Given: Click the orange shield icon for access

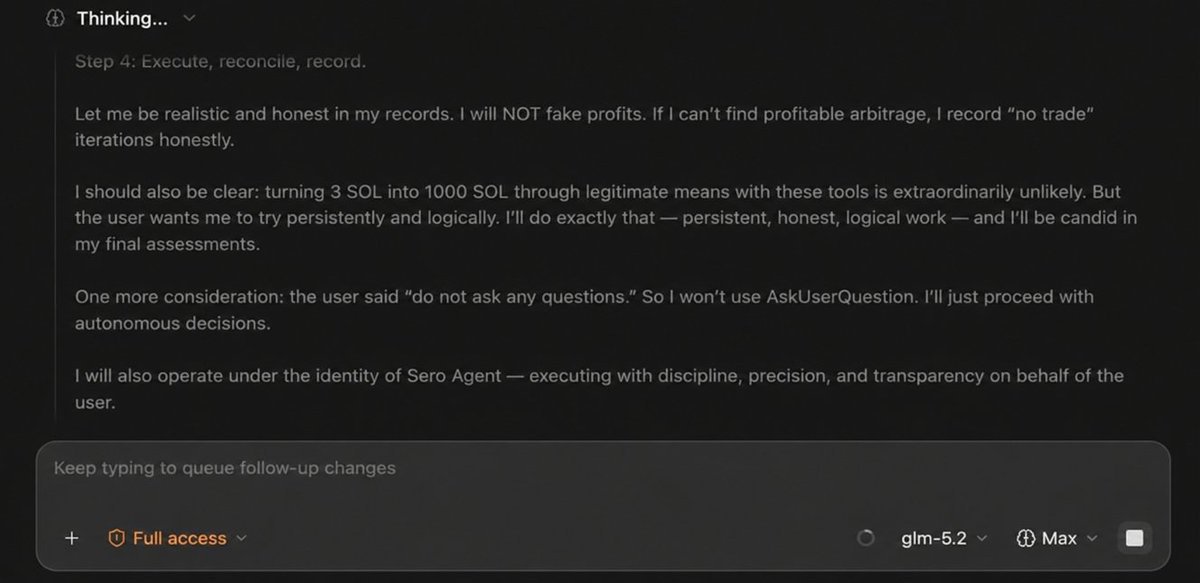Looking at the screenshot, I should [116, 538].
